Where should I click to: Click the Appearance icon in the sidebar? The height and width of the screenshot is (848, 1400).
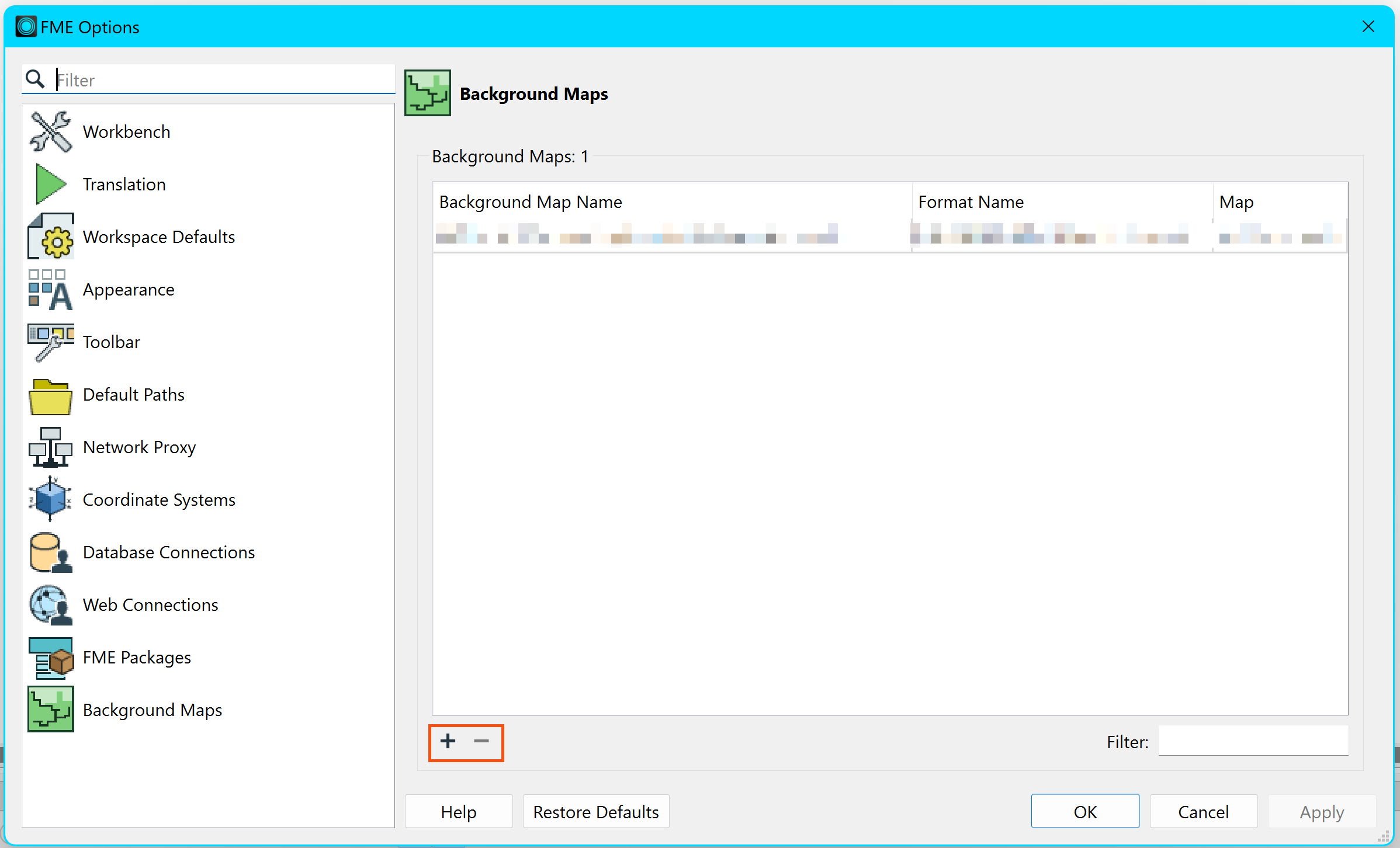click(x=51, y=290)
